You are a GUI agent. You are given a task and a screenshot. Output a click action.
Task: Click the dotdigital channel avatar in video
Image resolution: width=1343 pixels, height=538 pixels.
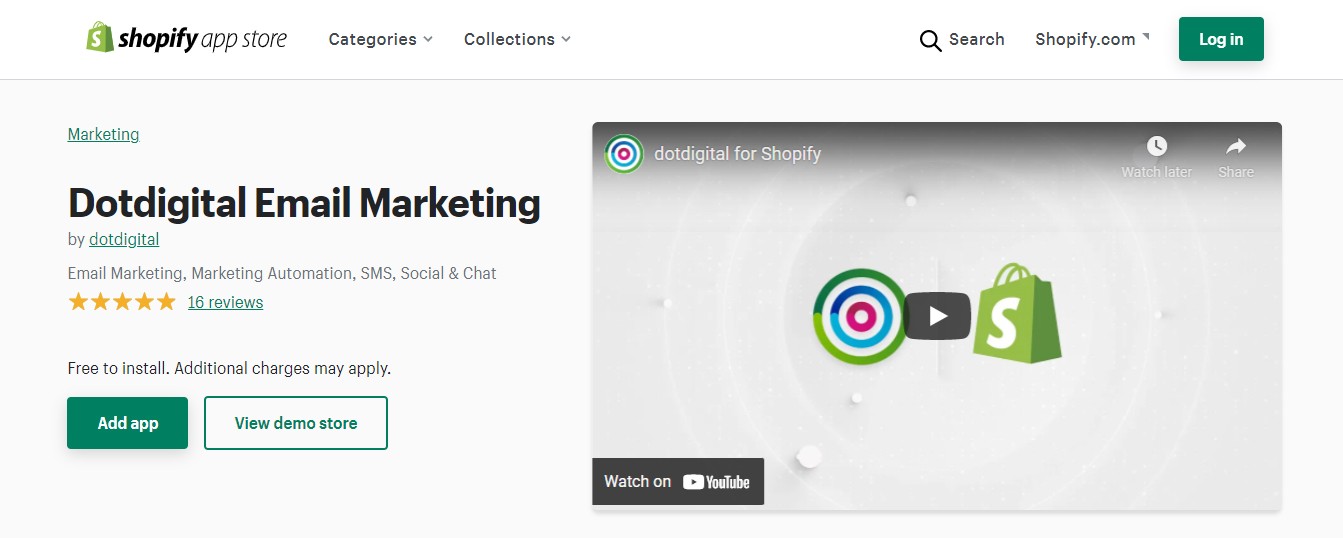(624, 154)
